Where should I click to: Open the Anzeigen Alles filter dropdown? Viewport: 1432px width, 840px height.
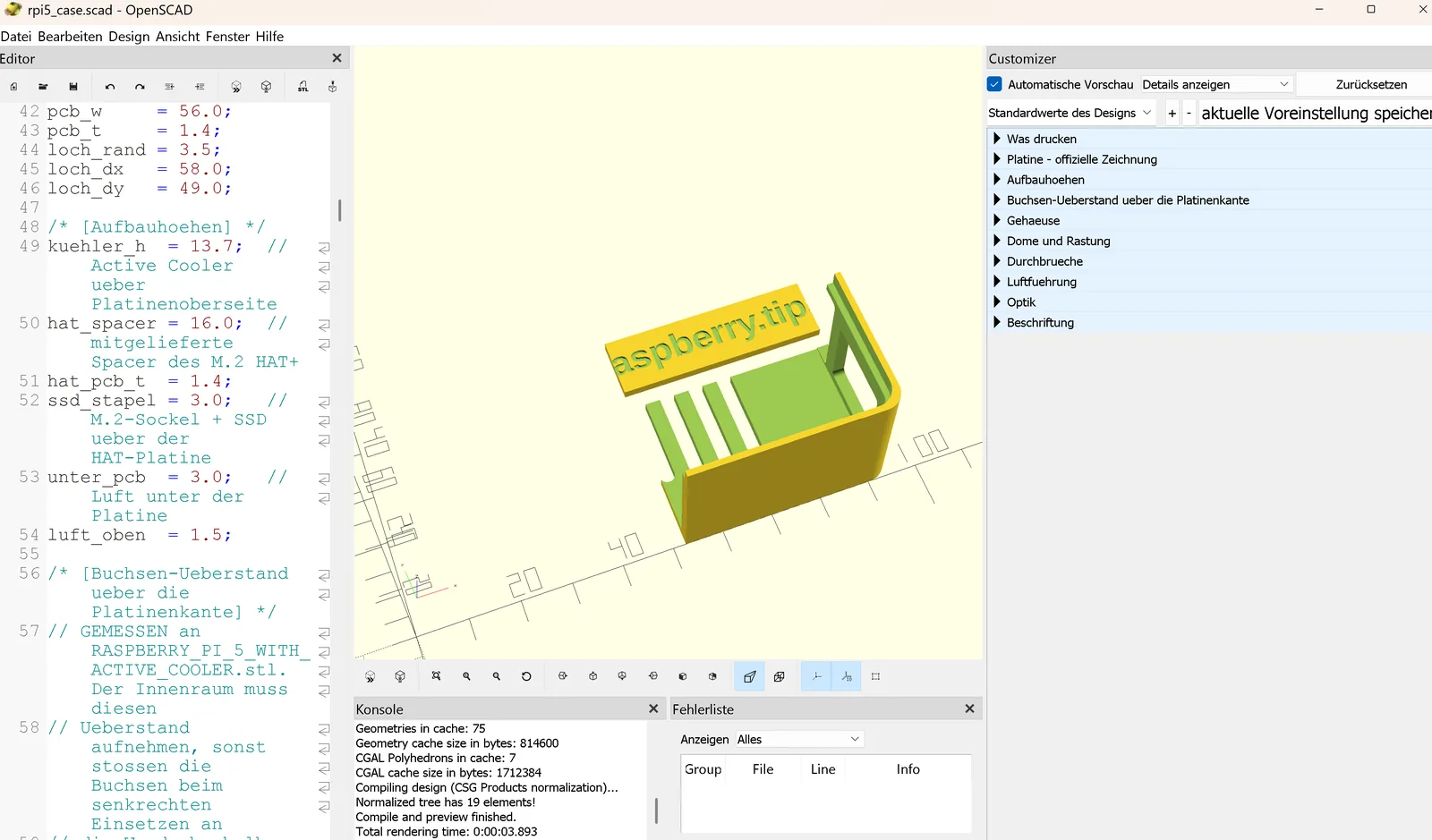pyautogui.click(x=798, y=740)
